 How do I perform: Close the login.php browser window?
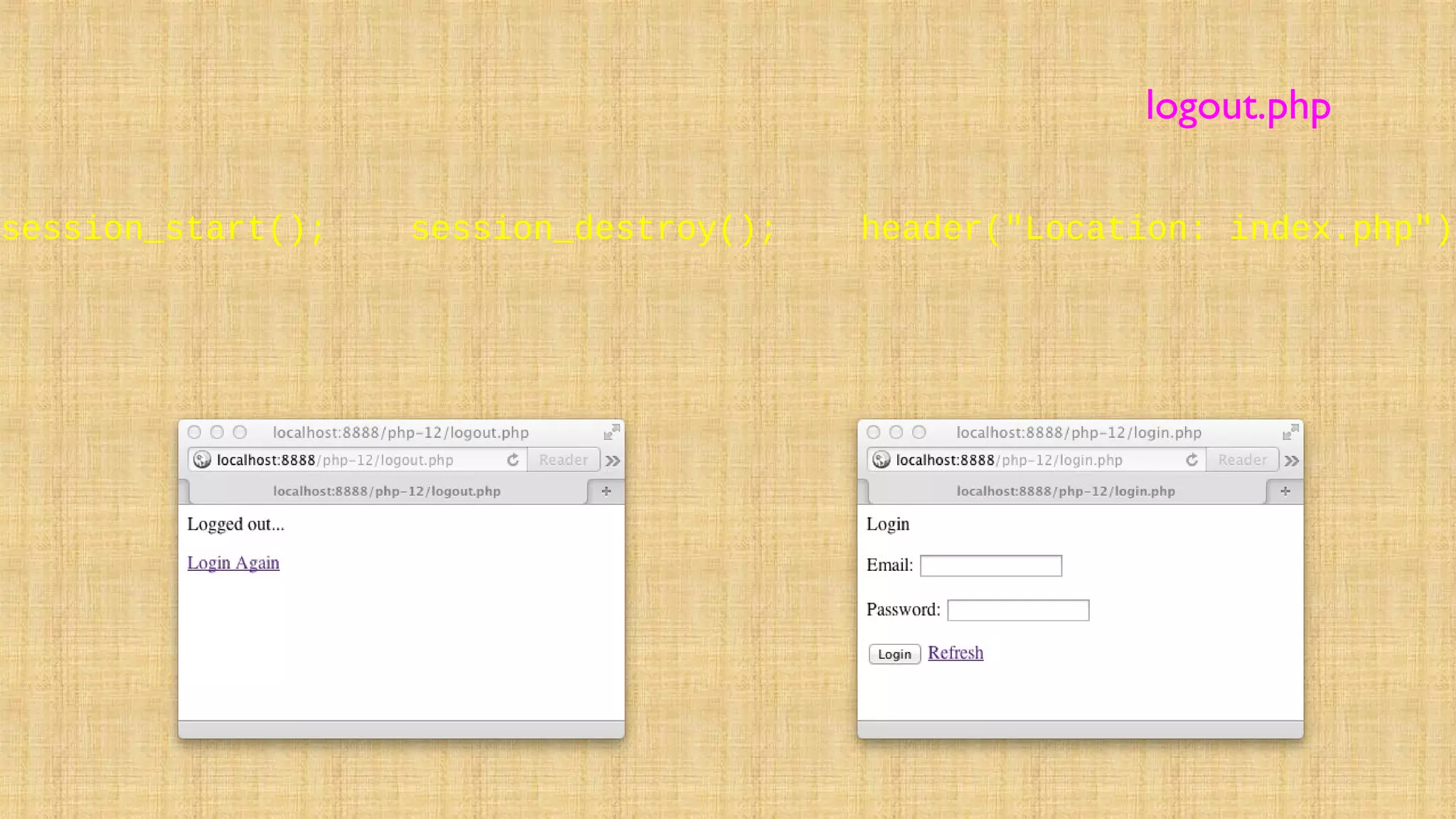pos(874,432)
